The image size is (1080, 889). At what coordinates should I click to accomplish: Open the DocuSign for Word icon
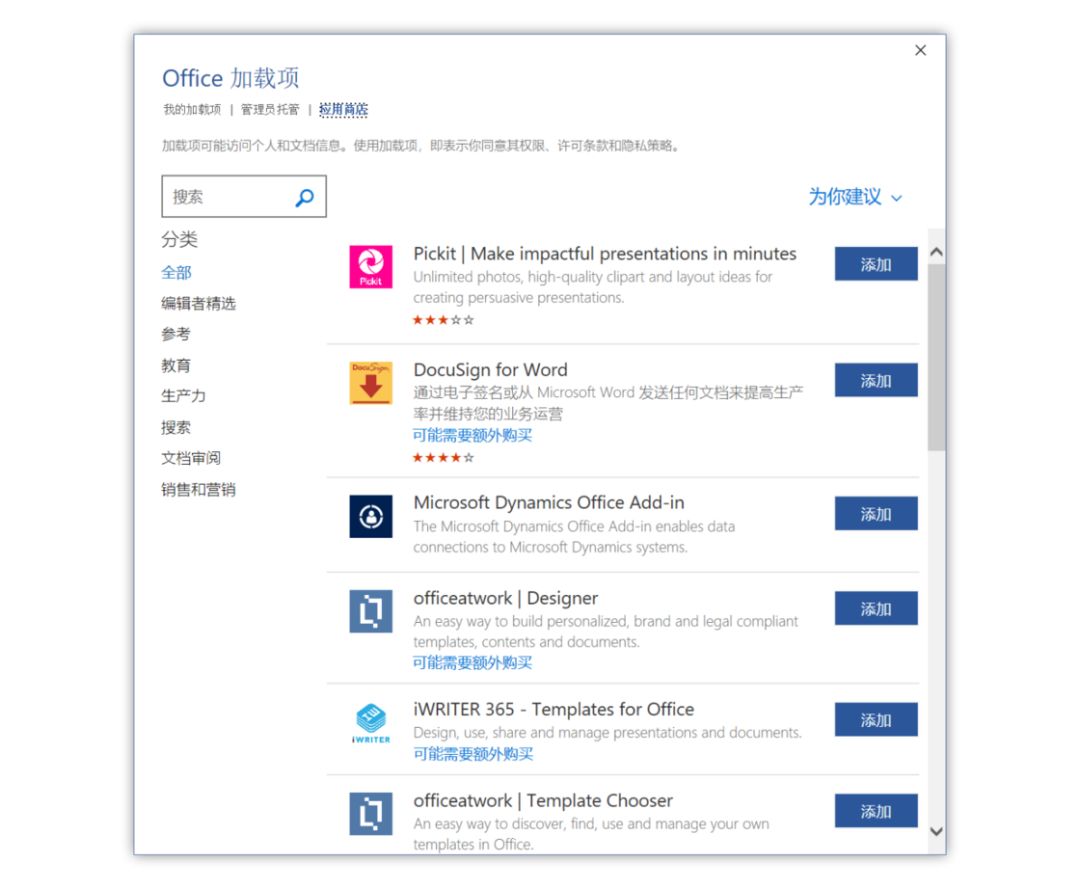pos(371,383)
